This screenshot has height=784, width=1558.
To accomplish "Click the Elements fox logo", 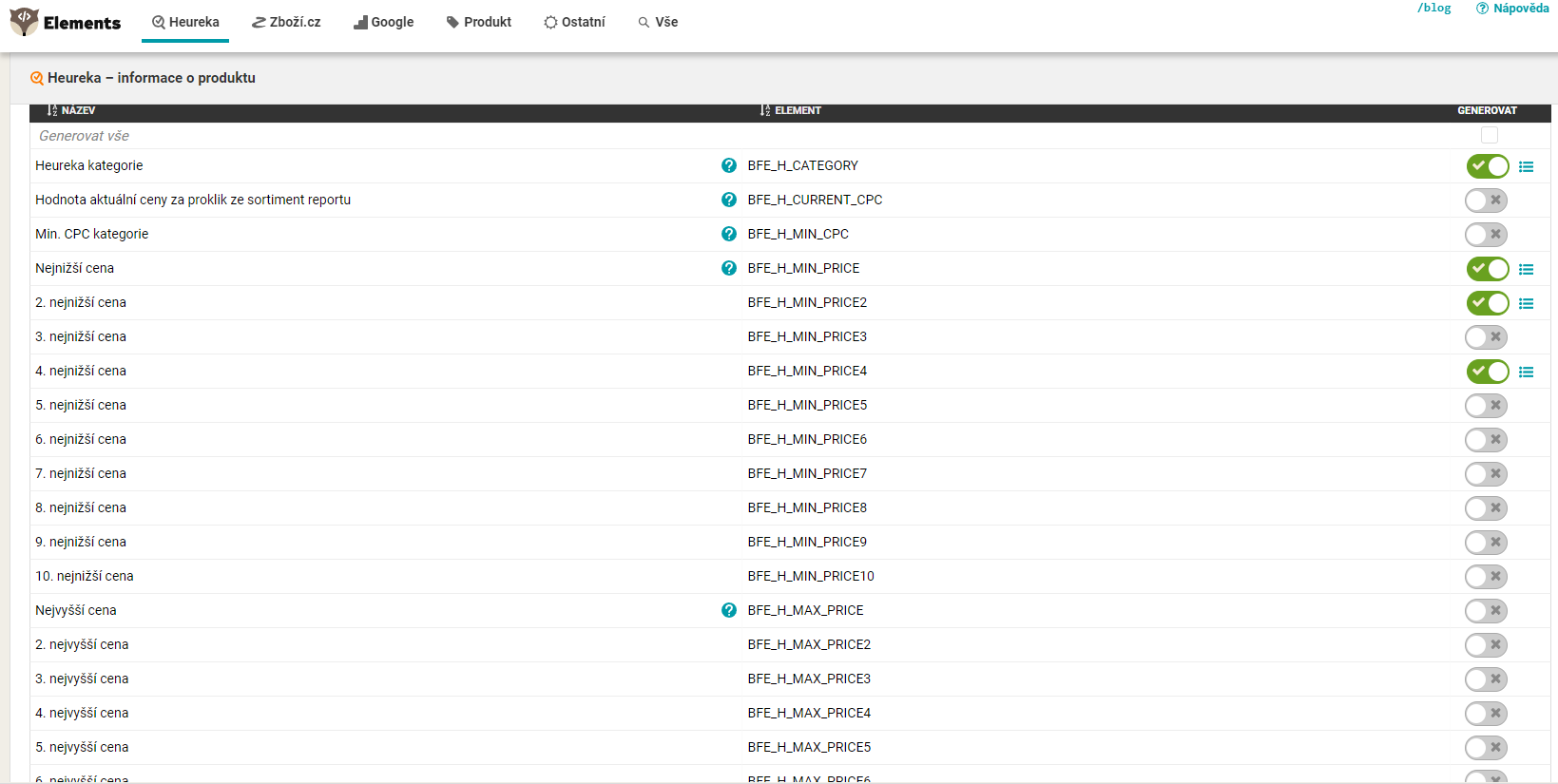I will point(24,21).
